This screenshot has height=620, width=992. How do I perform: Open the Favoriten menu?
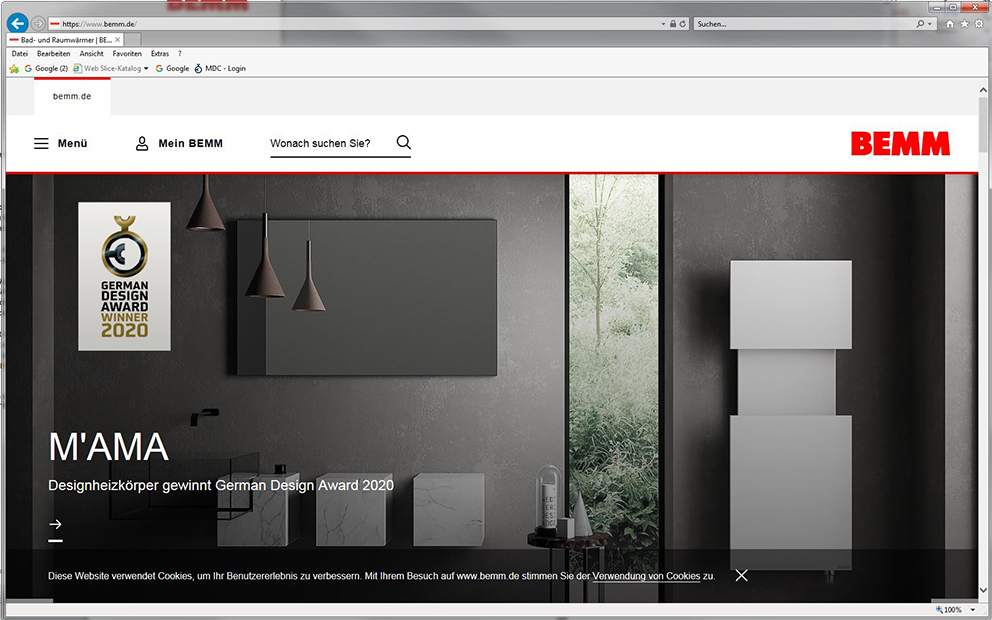pos(127,54)
